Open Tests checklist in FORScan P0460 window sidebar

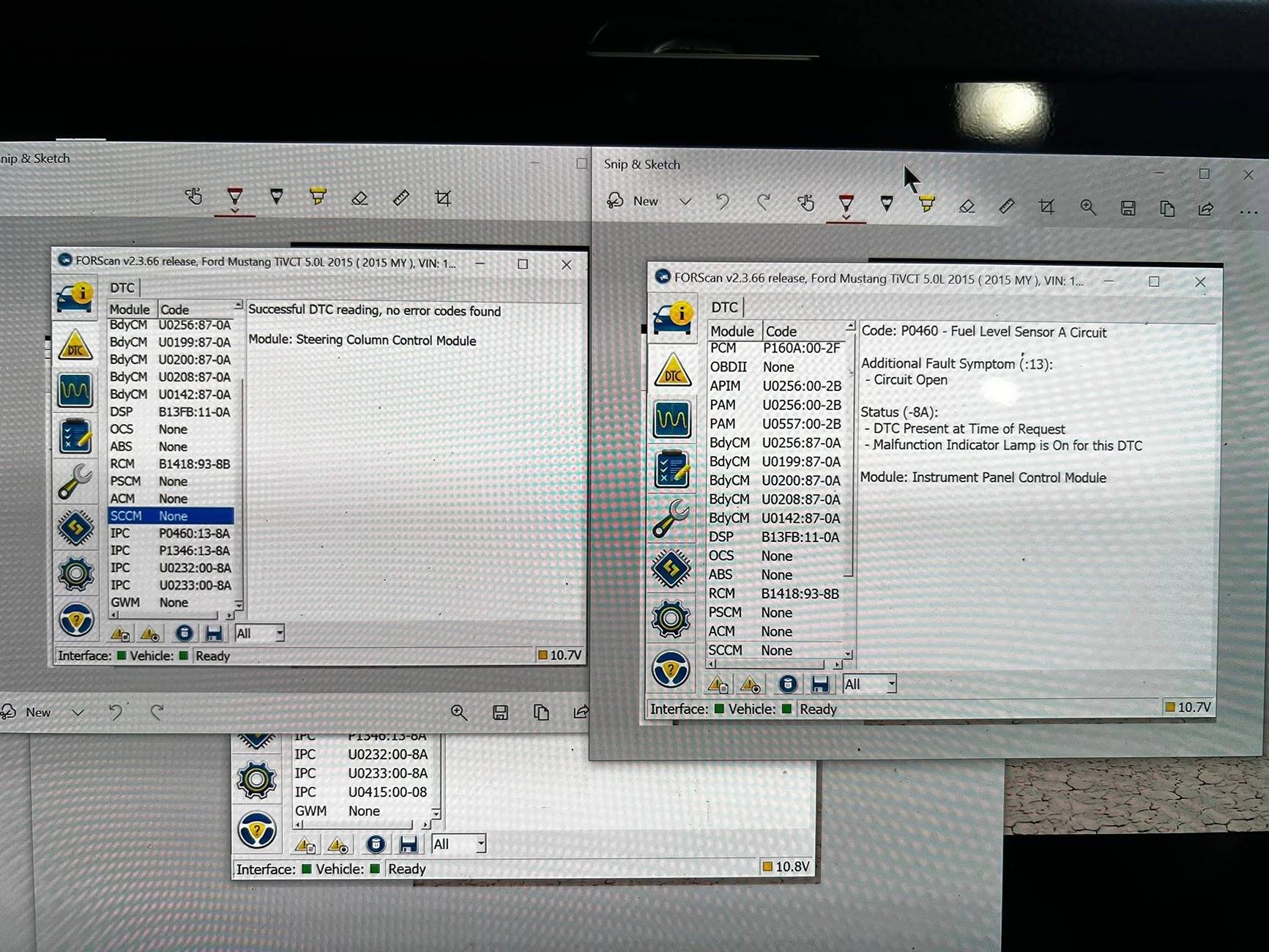pyautogui.click(x=671, y=469)
